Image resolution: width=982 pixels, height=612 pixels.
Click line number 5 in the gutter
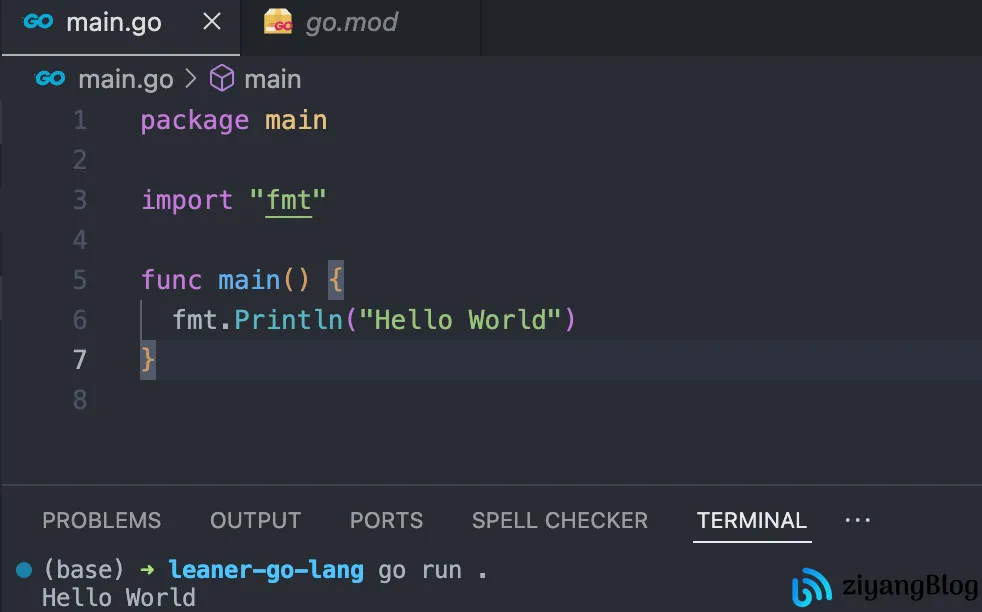(79, 280)
